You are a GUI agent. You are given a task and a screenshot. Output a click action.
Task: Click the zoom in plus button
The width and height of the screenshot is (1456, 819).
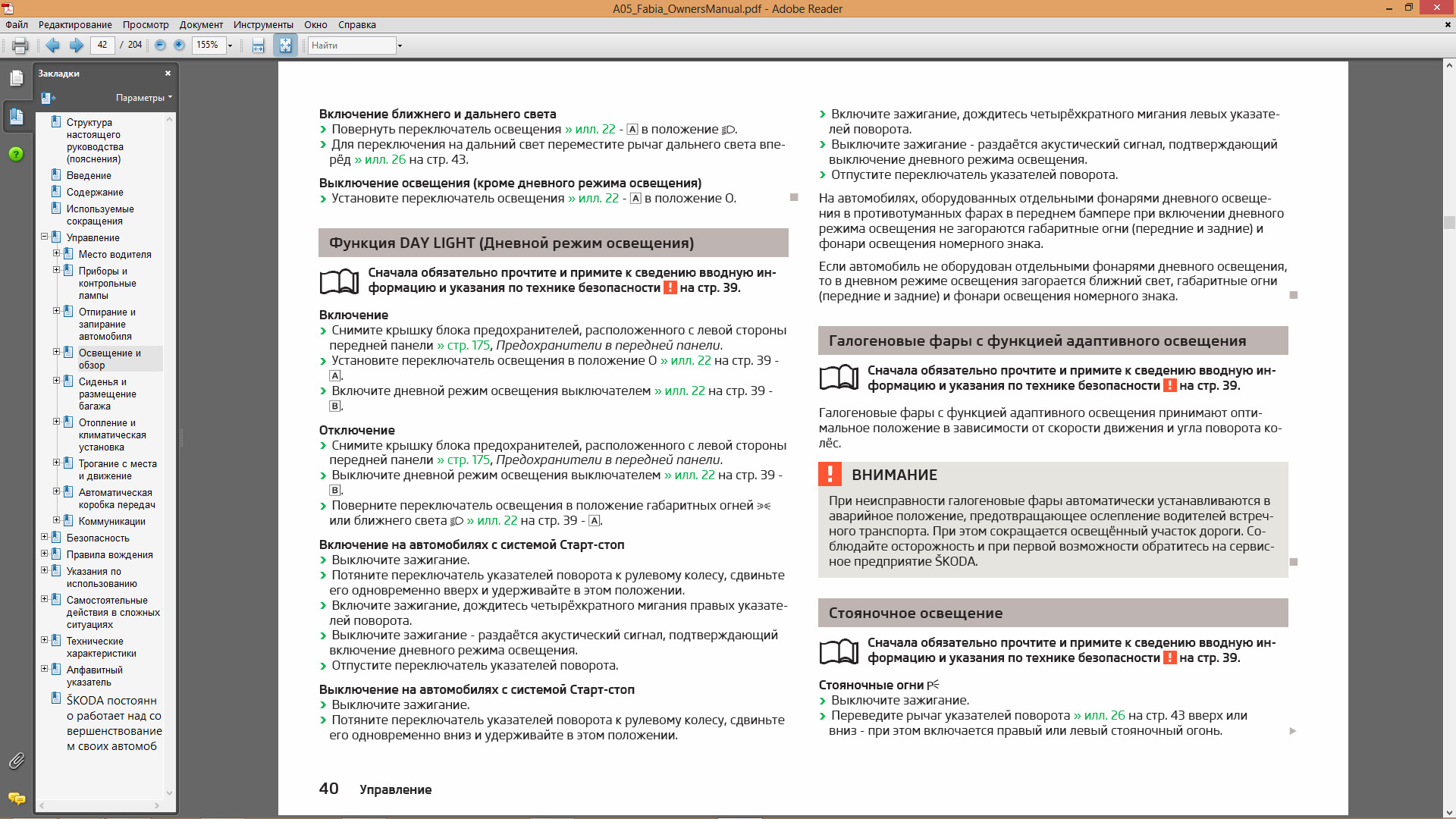(179, 45)
